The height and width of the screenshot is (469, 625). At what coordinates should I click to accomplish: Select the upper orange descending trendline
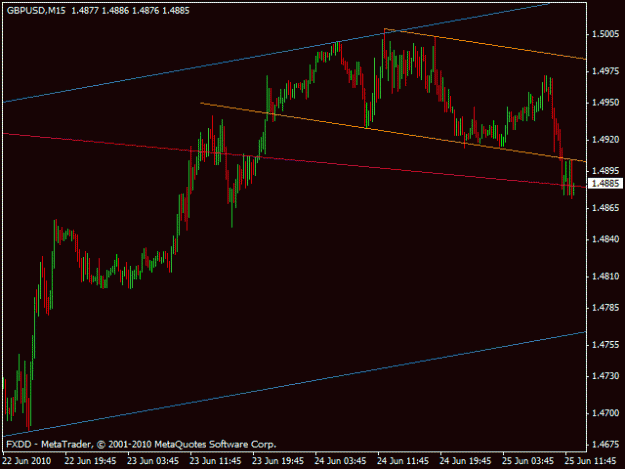[x=485, y=44]
